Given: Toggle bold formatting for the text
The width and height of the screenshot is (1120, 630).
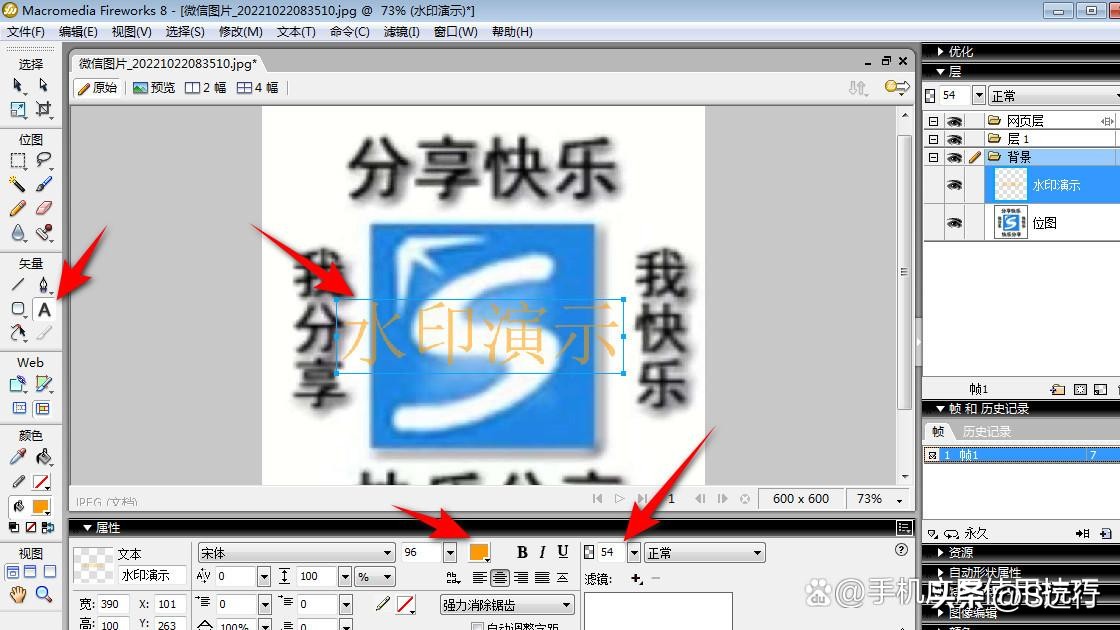Looking at the screenshot, I should [522, 550].
